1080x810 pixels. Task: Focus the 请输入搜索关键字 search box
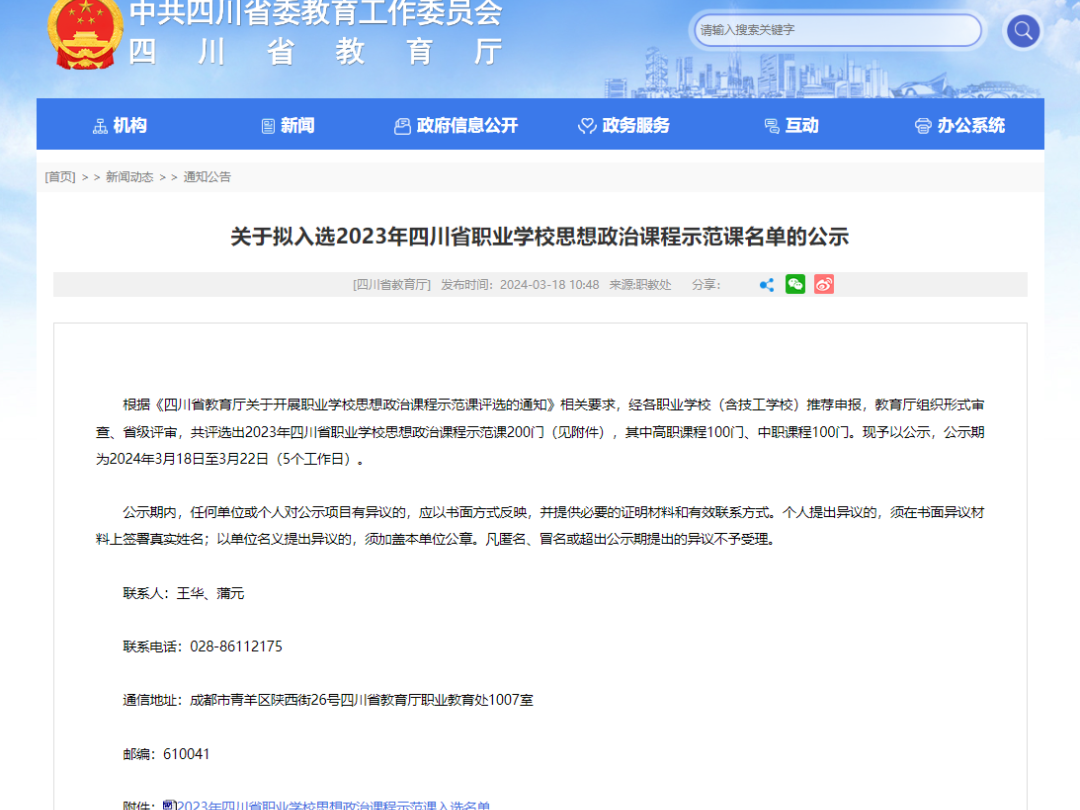(x=838, y=31)
